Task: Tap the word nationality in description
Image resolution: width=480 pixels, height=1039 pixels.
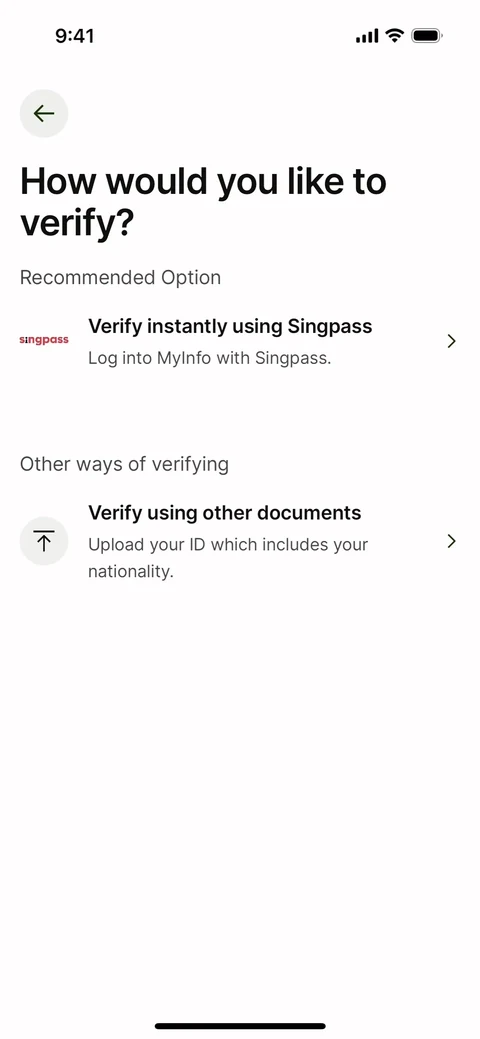Action: pyautogui.click(x=131, y=571)
